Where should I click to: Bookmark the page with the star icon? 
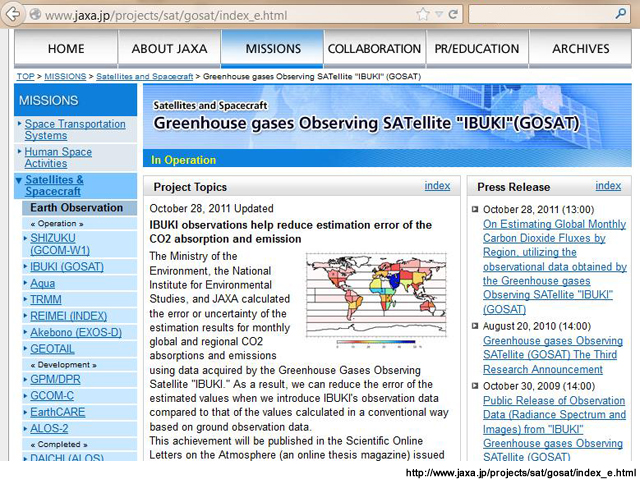423,14
